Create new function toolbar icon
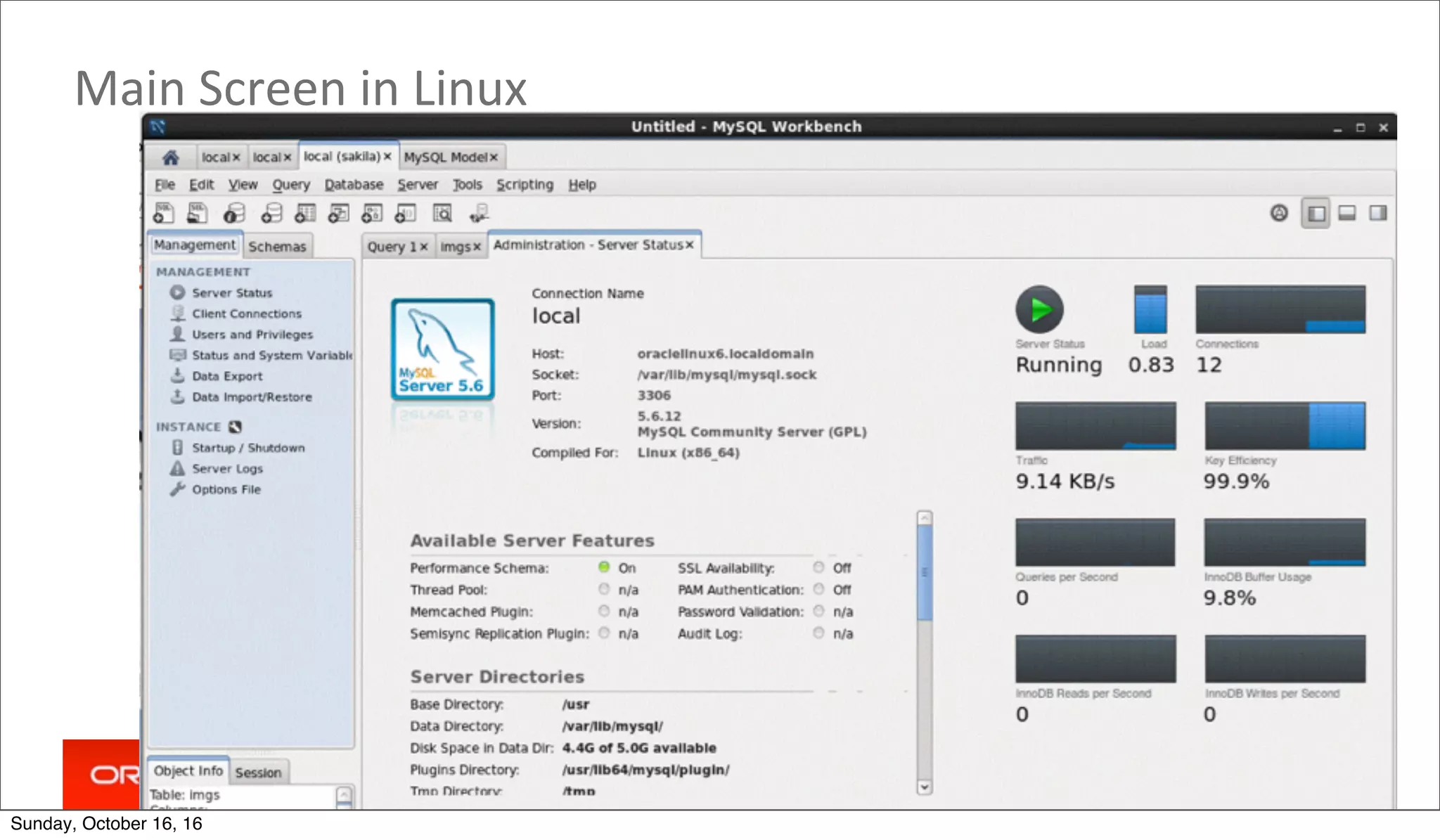1440x840 pixels. tap(406, 212)
